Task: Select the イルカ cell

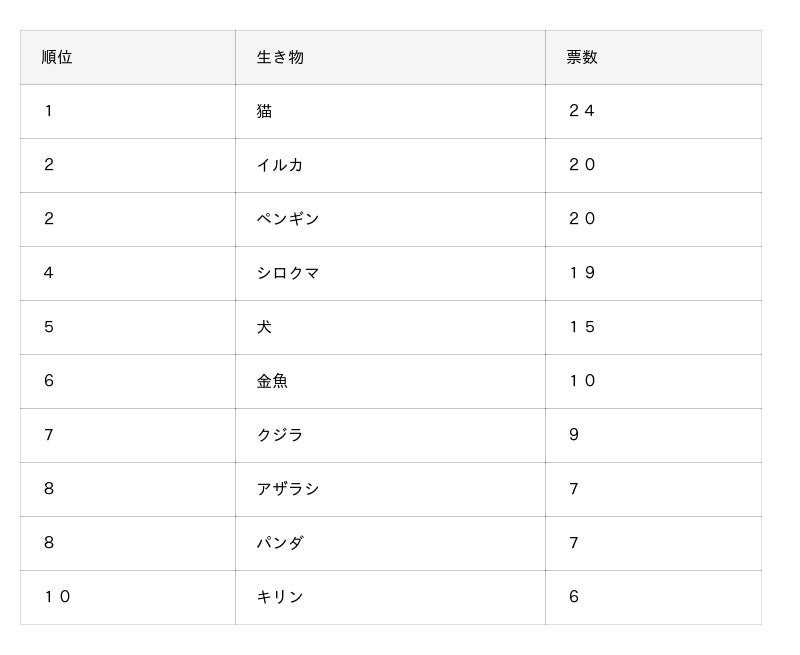Action: coord(280,165)
